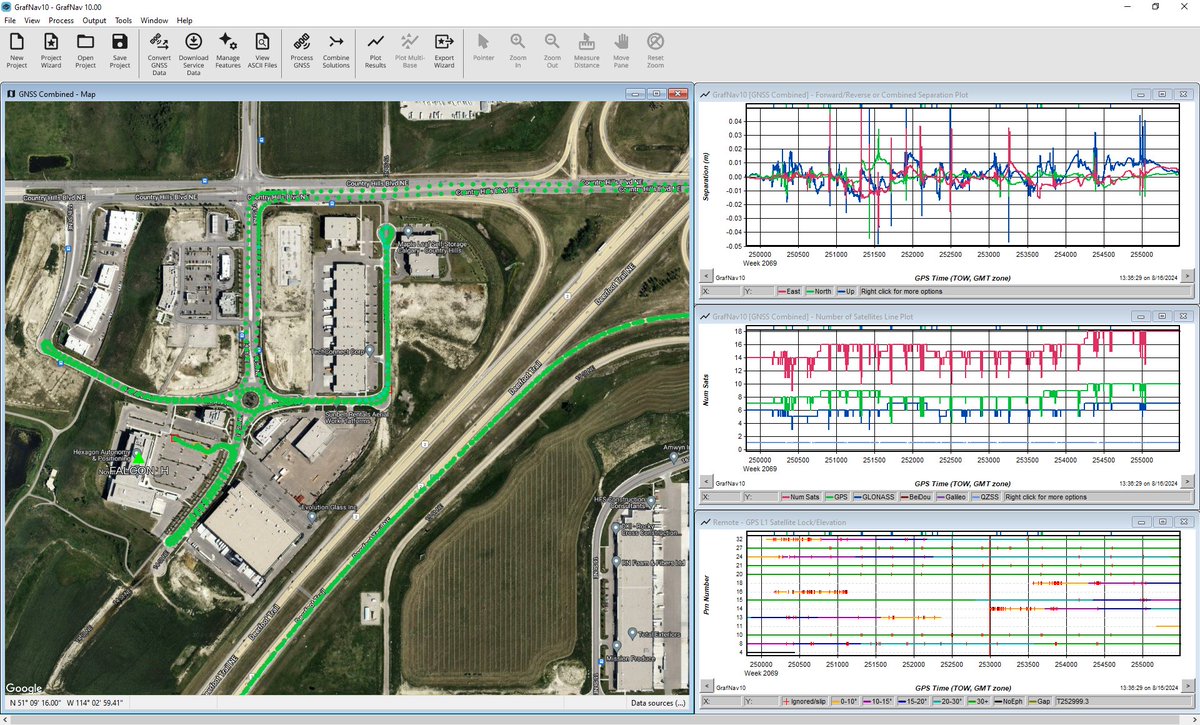The height and width of the screenshot is (725, 1200).
Task: Pan Satellite Lock/Elevation plot left
Action: pyautogui.click(x=706, y=686)
